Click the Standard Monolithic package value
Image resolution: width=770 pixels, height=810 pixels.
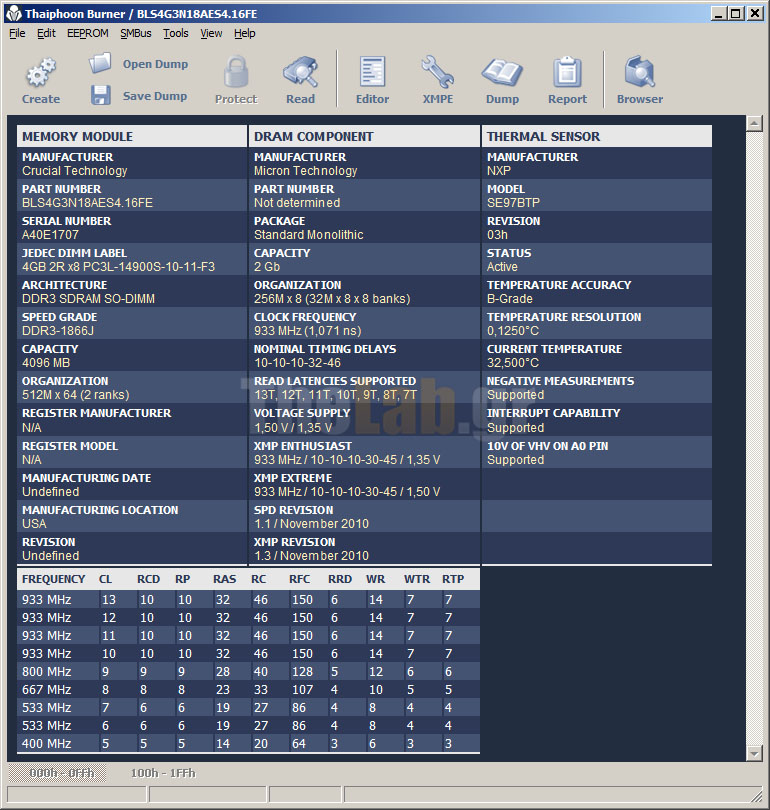pos(308,235)
